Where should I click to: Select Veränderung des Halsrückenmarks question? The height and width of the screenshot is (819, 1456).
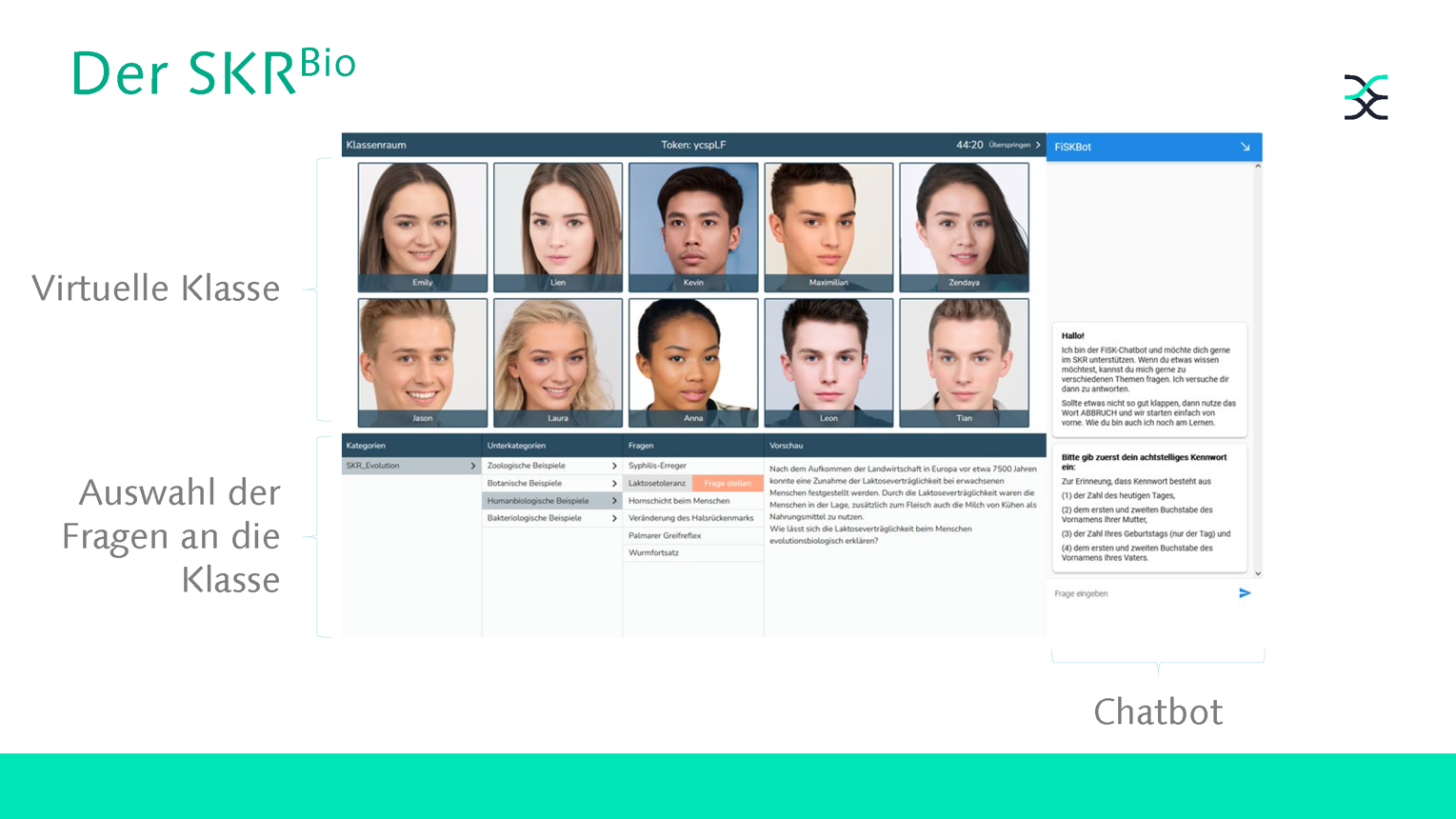pos(692,518)
